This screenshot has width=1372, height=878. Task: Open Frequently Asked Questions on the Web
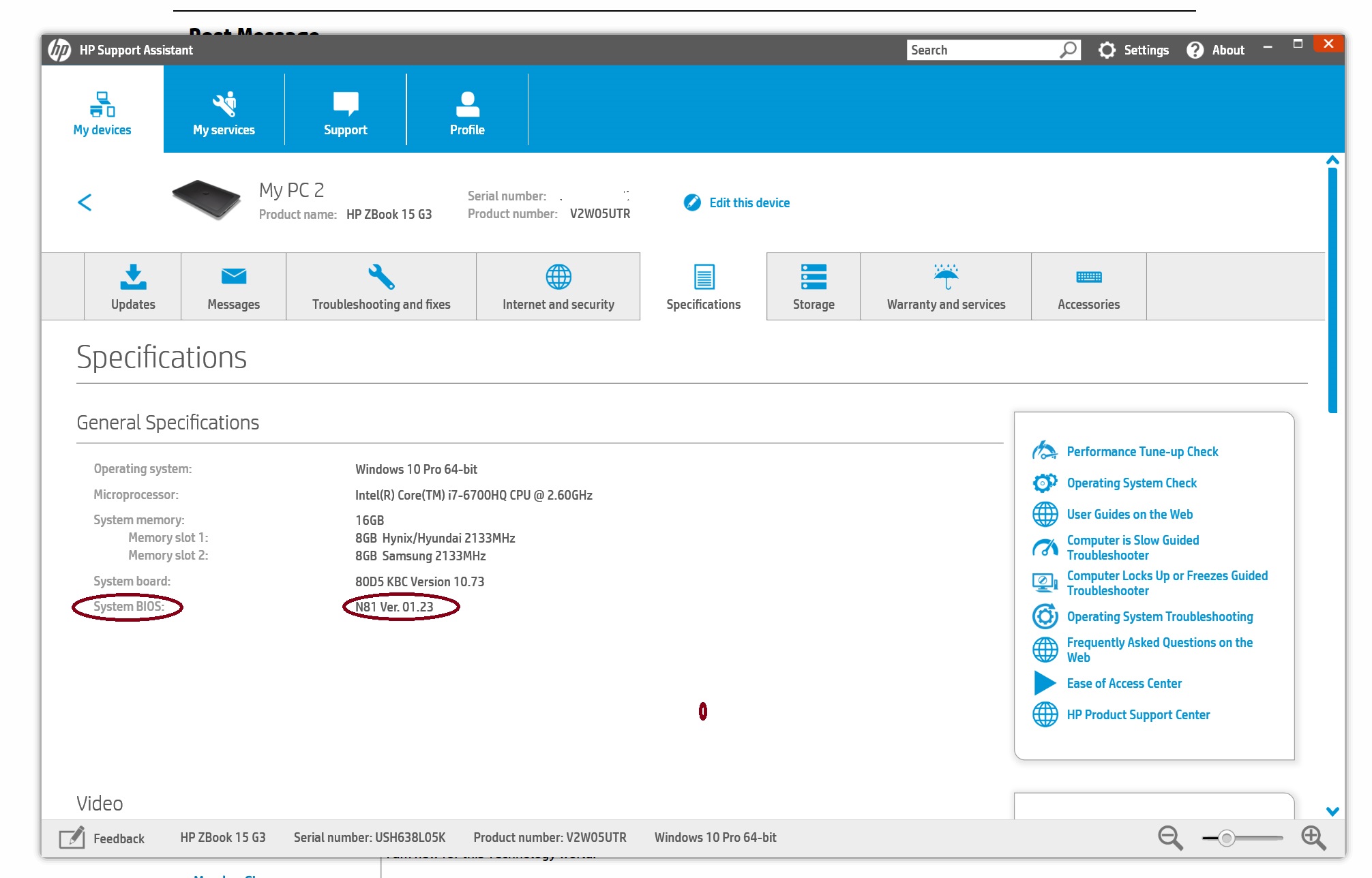tap(1159, 650)
